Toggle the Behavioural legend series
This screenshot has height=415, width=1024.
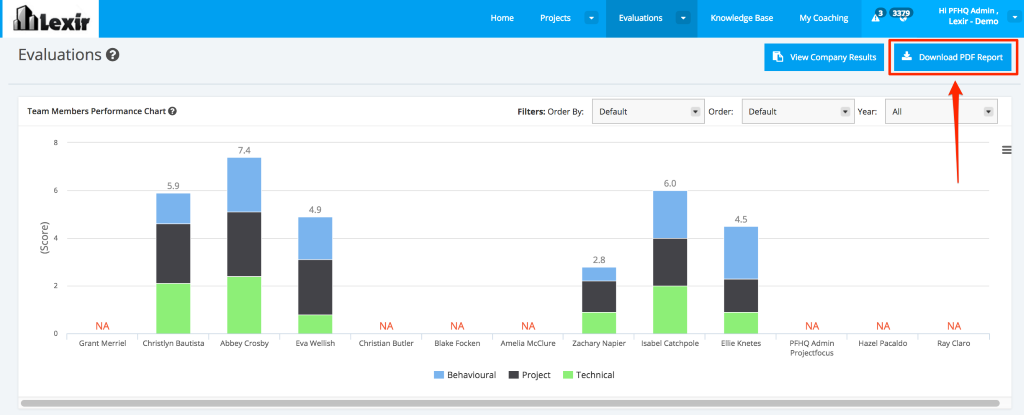click(464, 375)
